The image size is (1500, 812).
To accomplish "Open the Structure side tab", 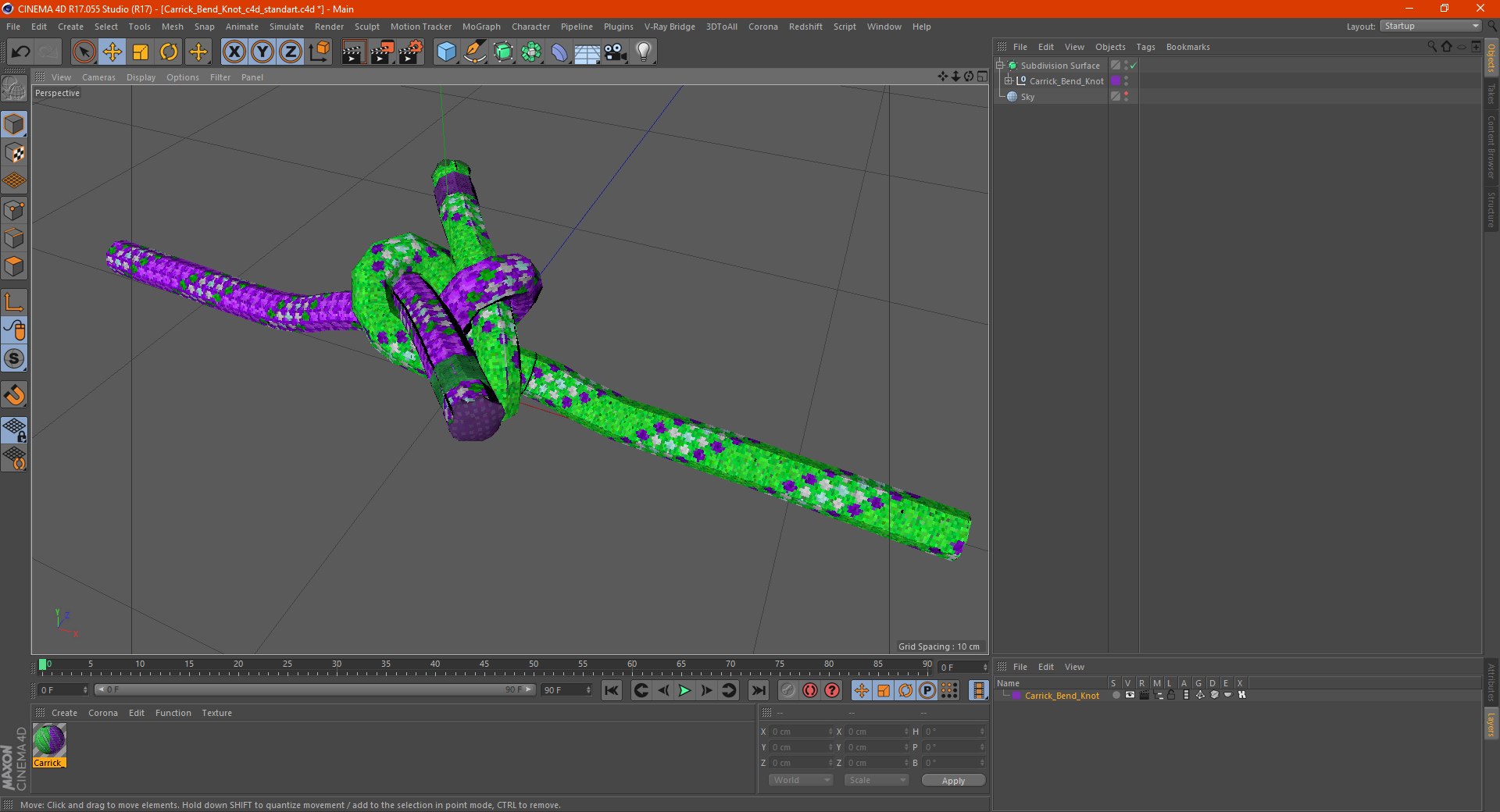I will 1491,209.
